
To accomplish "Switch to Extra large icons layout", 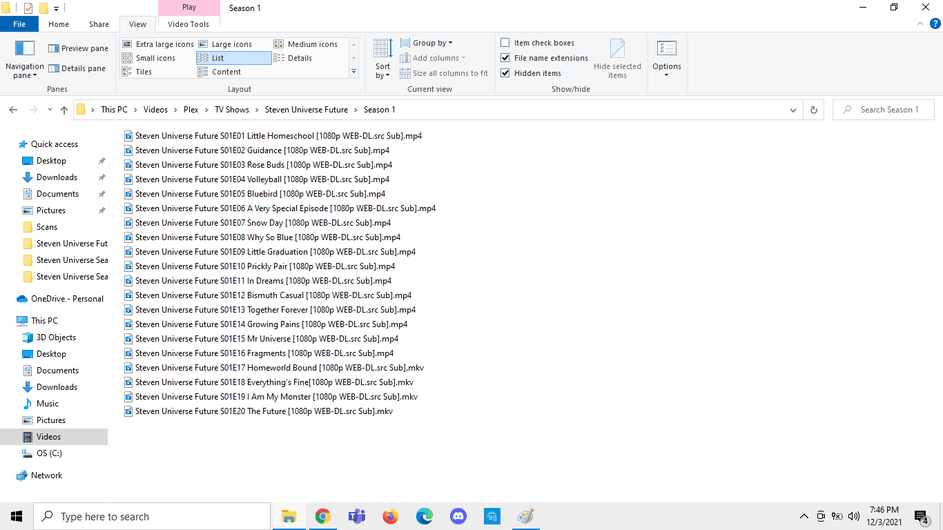I will [x=158, y=44].
